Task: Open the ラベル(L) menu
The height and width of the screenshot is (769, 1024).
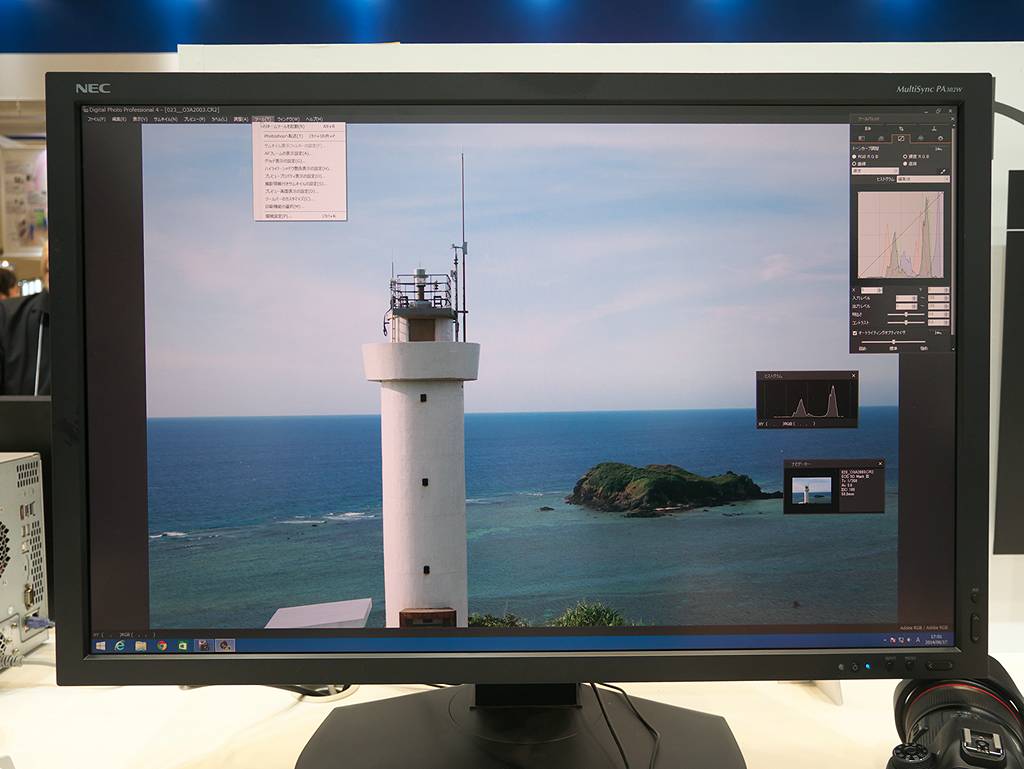Action: point(219,119)
